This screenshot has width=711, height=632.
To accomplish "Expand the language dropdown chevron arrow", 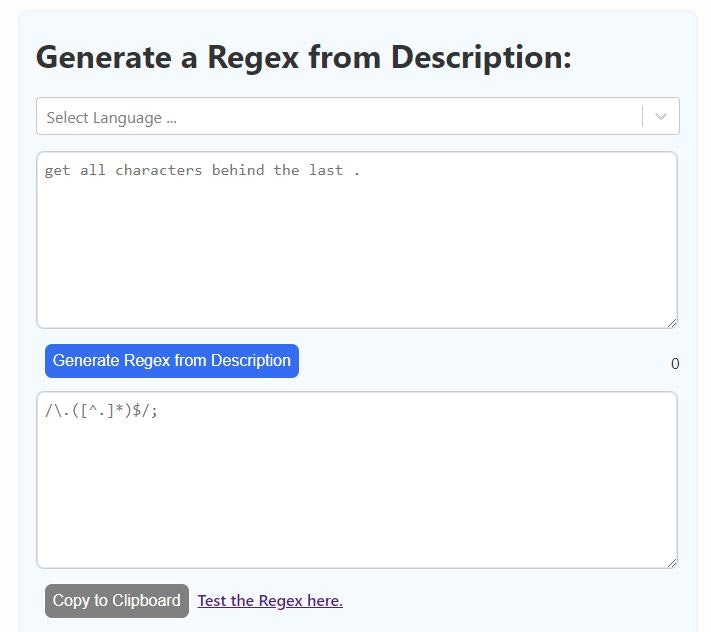I will [x=660, y=117].
